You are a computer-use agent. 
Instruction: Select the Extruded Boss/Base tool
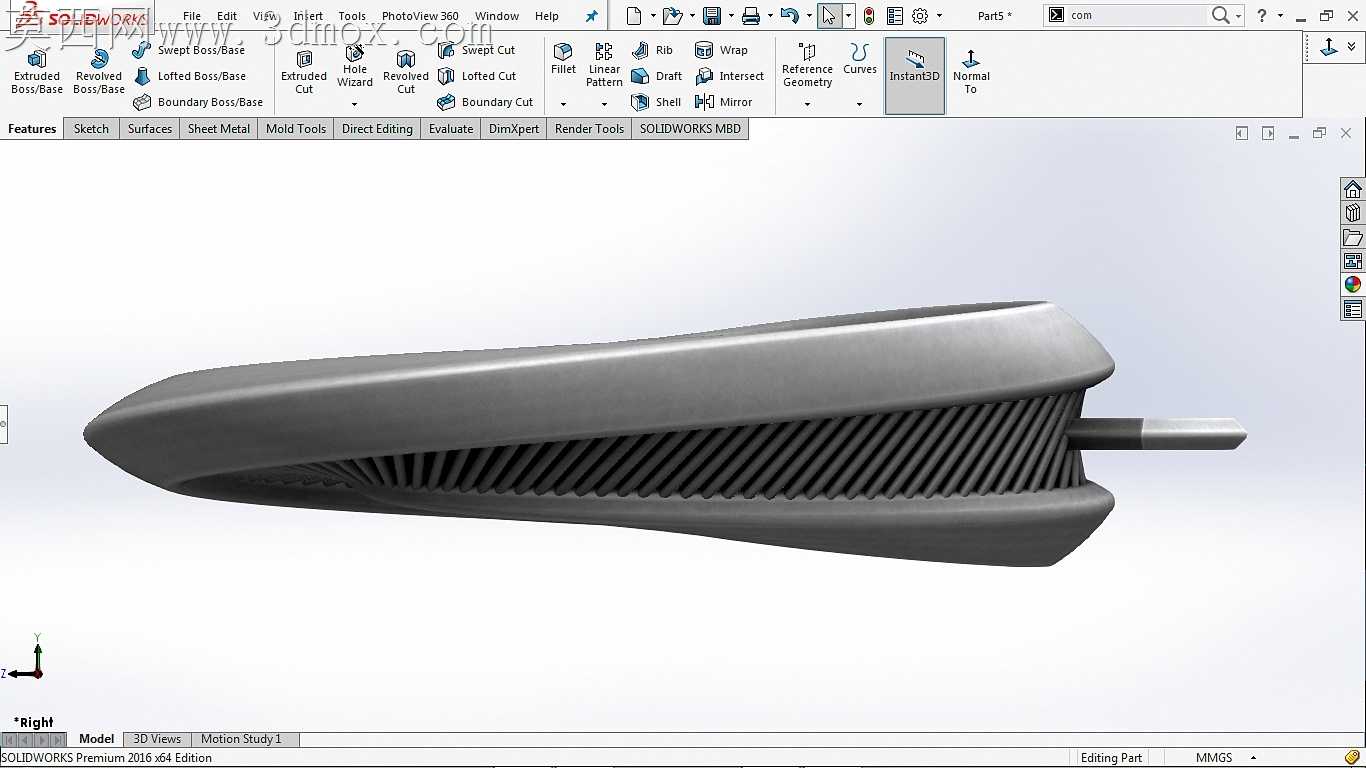click(x=37, y=71)
